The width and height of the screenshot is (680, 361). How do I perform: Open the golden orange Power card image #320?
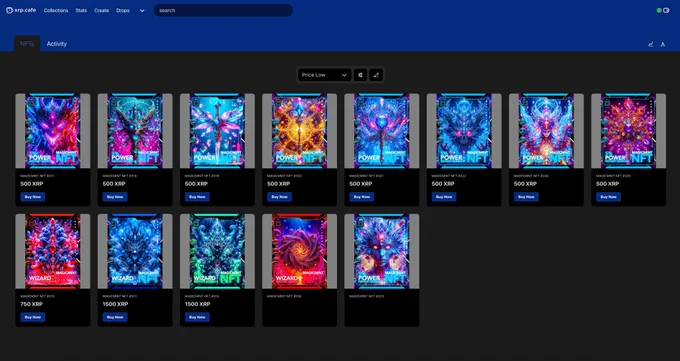[x=299, y=131]
